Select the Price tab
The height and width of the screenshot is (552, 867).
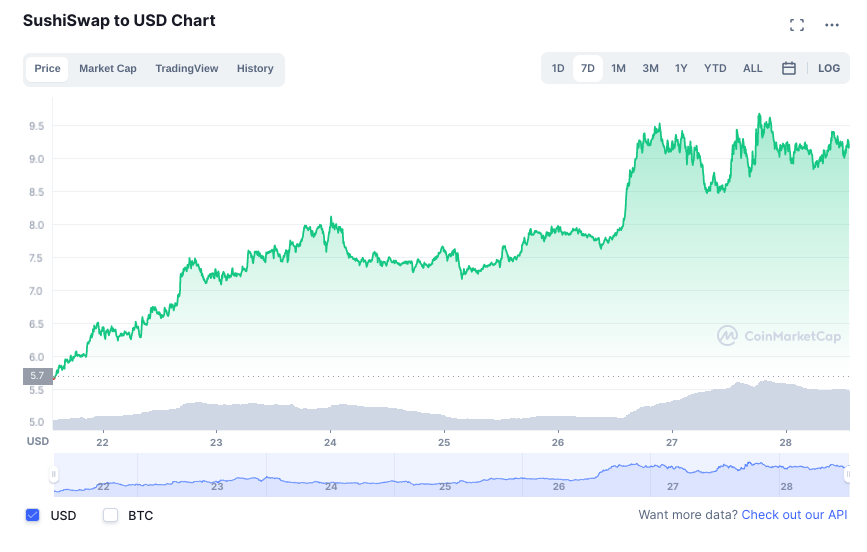[47, 69]
